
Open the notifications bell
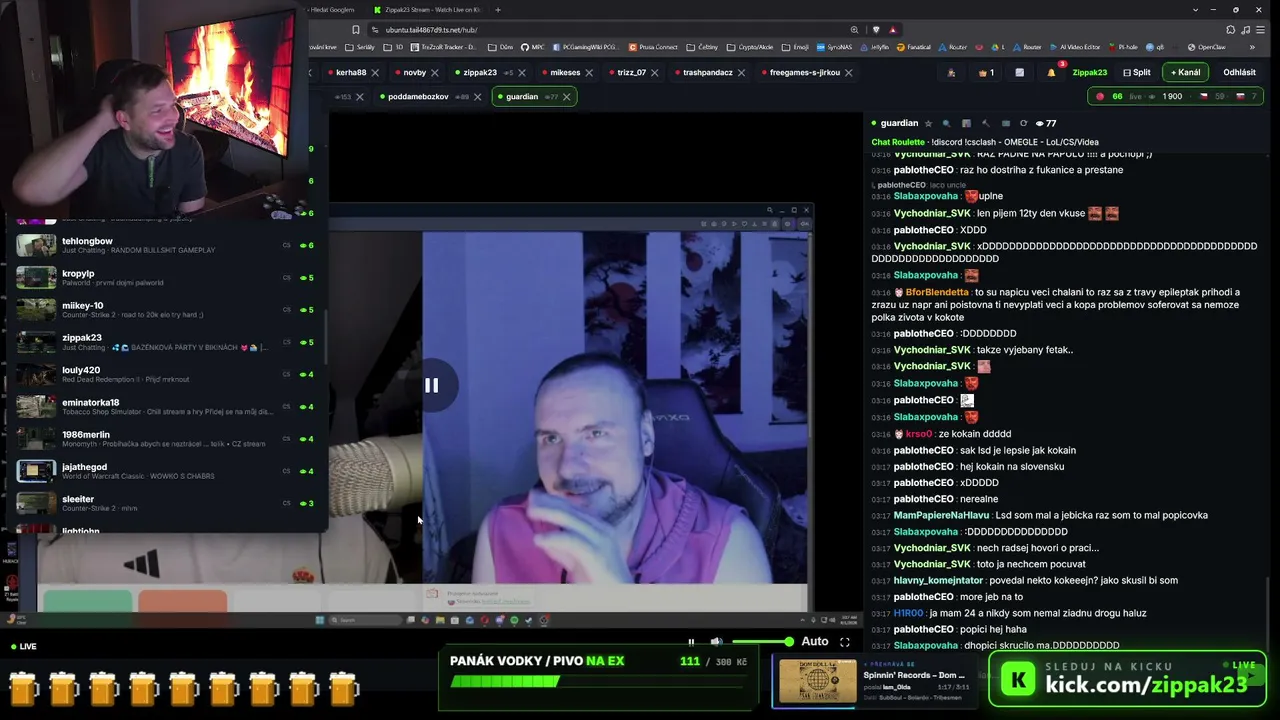1051,73
